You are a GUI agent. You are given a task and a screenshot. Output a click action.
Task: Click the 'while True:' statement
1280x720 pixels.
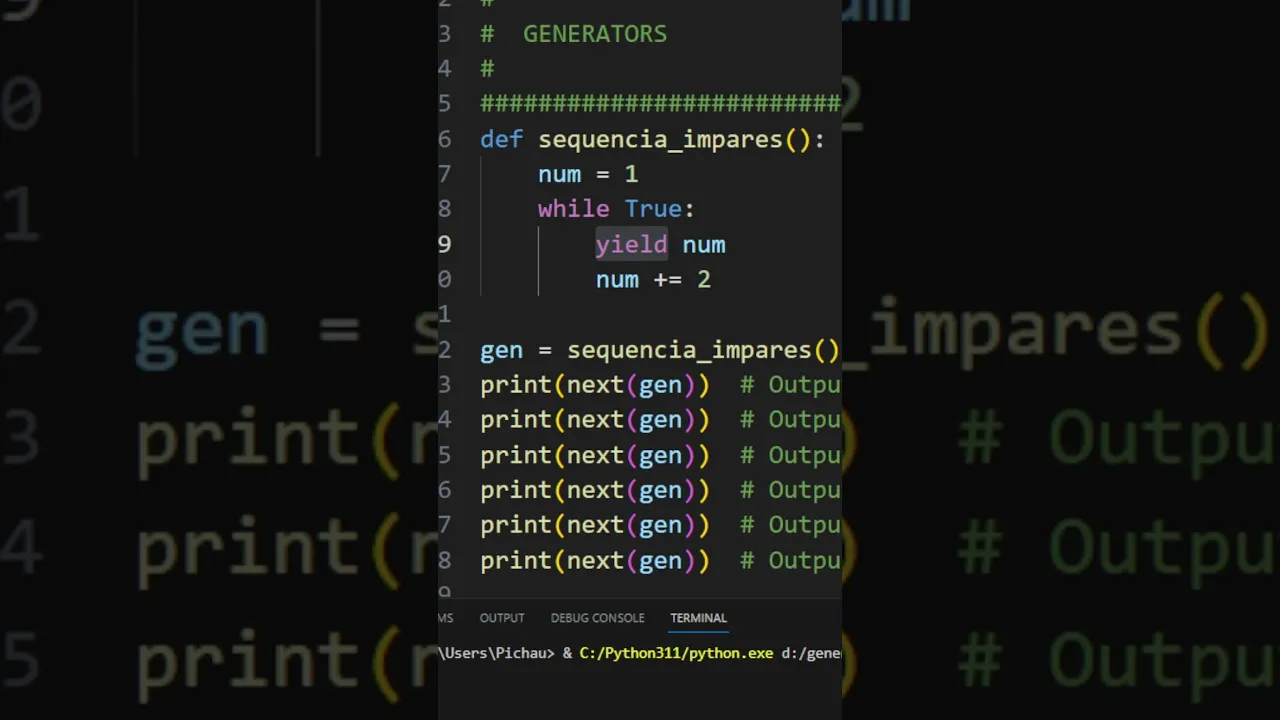616,209
